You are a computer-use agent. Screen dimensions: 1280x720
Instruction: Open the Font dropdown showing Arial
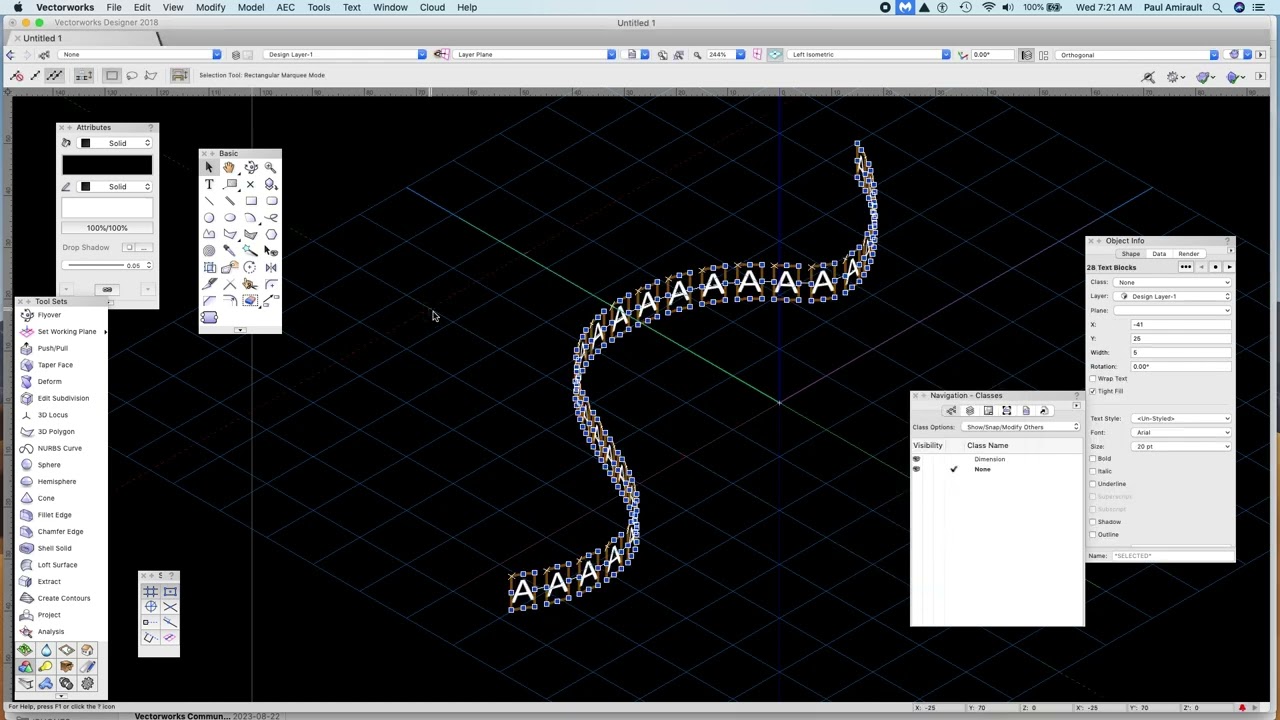[x=1182, y=433]
